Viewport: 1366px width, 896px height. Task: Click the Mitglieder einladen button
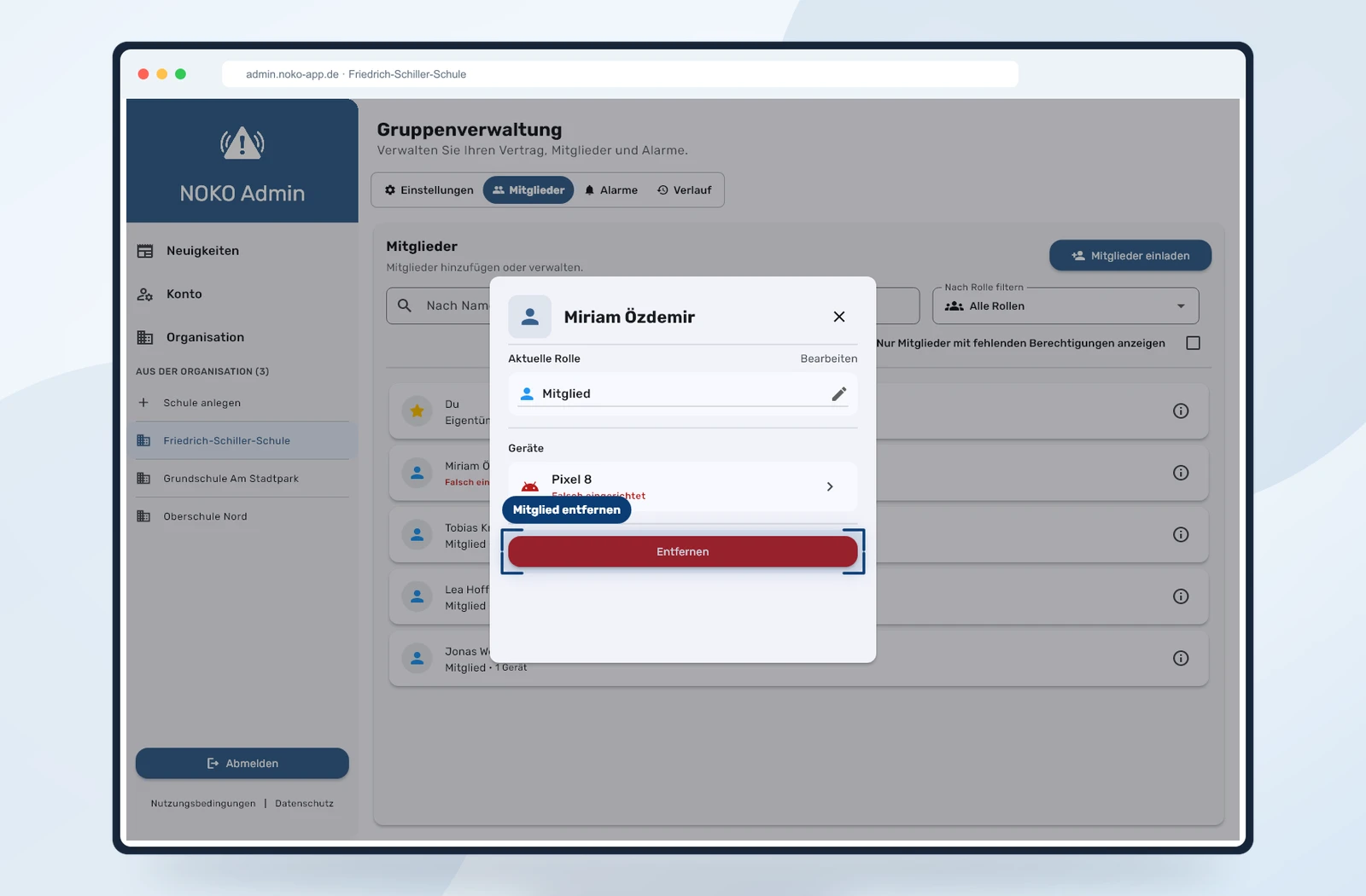[1130, 256]
